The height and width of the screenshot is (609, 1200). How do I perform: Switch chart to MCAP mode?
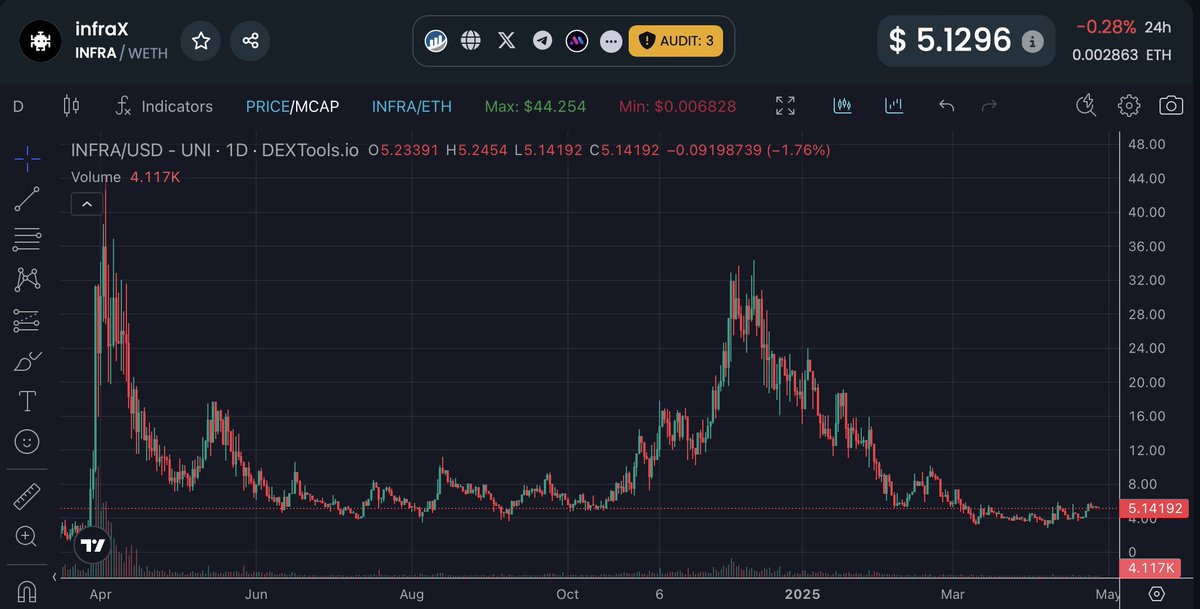[315, 106]
